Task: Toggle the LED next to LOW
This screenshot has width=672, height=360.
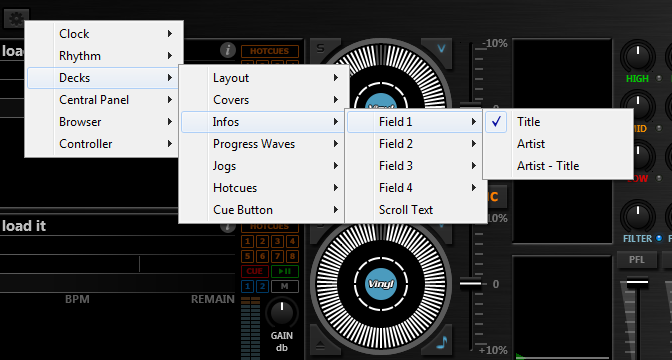Action: pyautogui.click(x=659, y=178)
